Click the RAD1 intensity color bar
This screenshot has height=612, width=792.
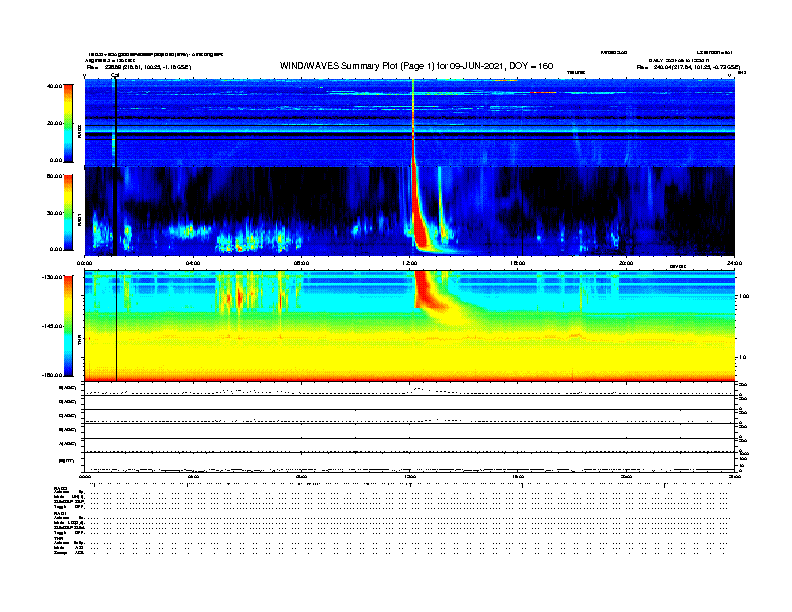pyautogui.click(x=68, y=212)
